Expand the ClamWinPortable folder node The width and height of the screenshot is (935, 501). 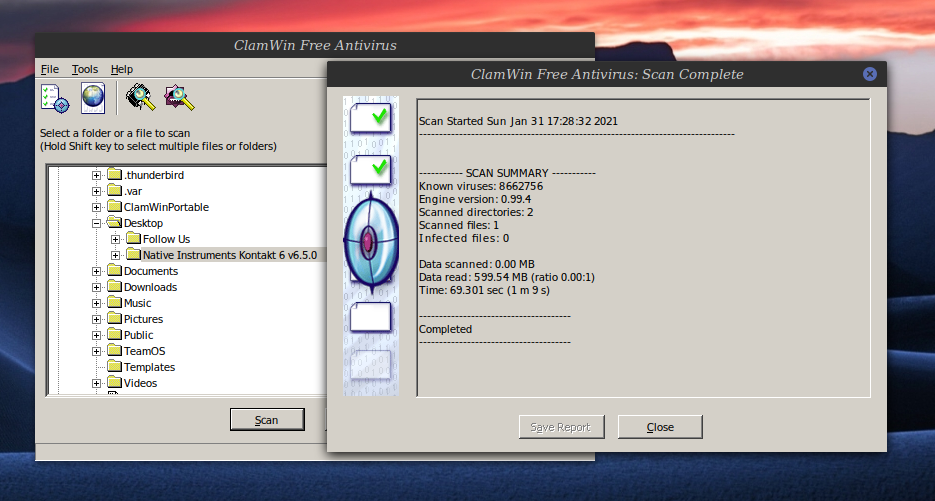pos(96,208)
